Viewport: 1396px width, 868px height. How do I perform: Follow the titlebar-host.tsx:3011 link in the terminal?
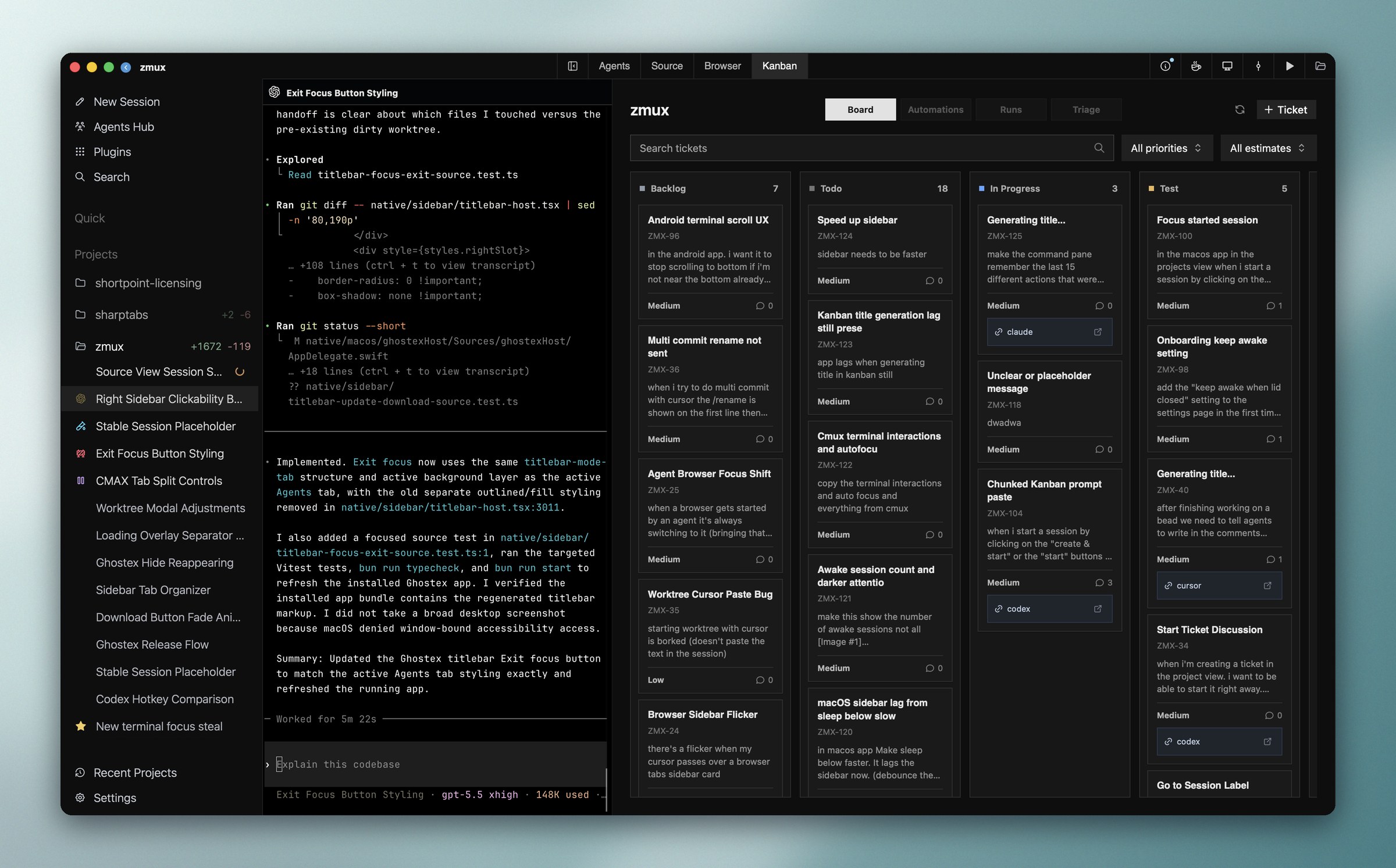pyautogui.click(x=450, y=508)
